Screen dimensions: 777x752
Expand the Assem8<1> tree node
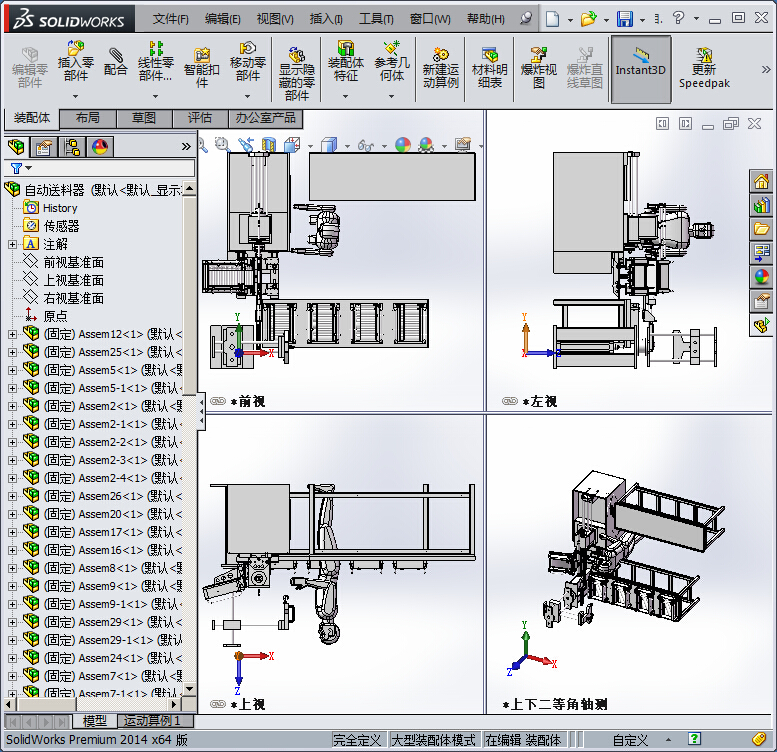click(12, 568)
